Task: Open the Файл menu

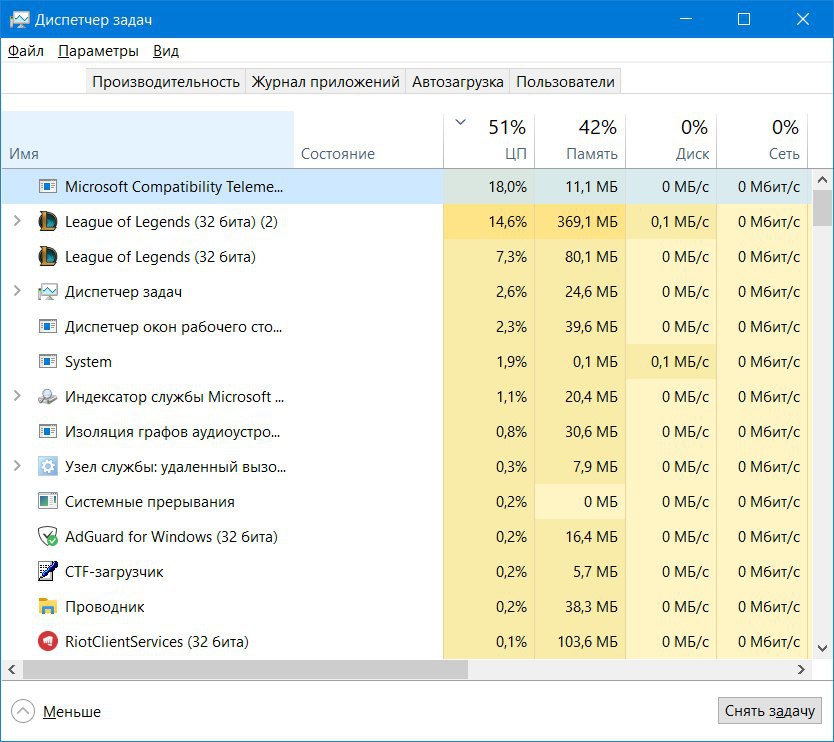Action: click(x=26, y=51)
